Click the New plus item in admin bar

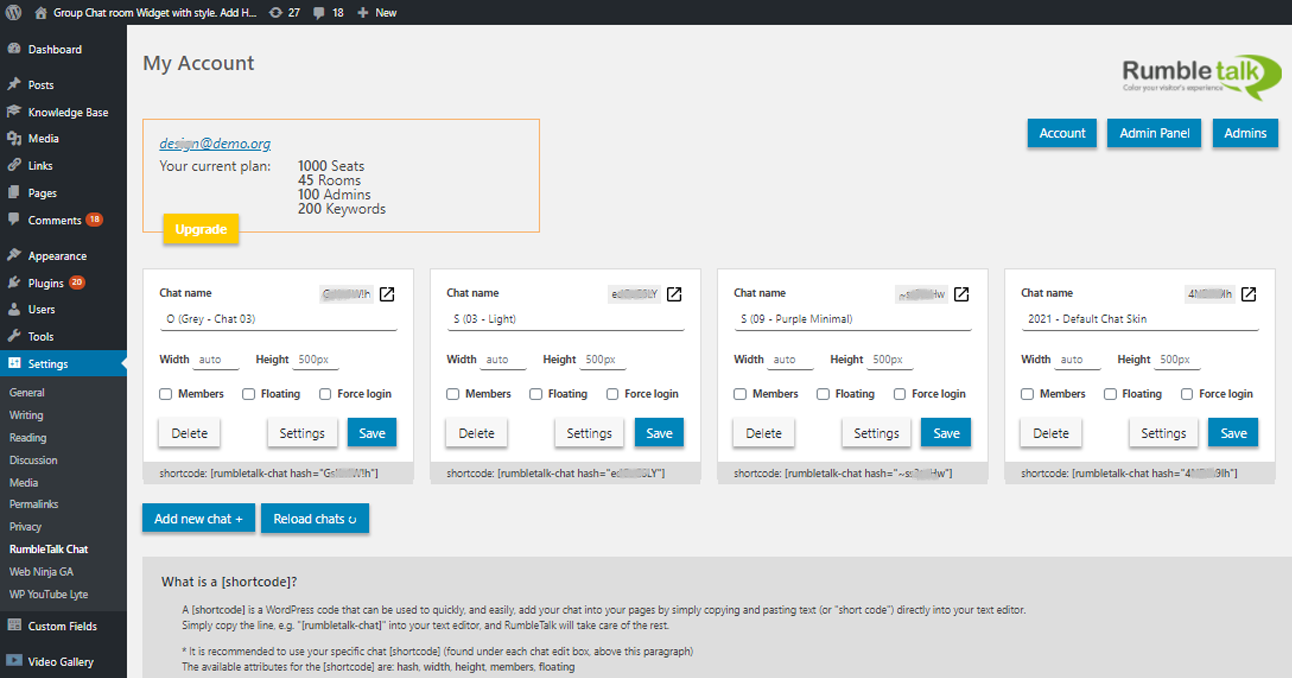click(376, 12)
